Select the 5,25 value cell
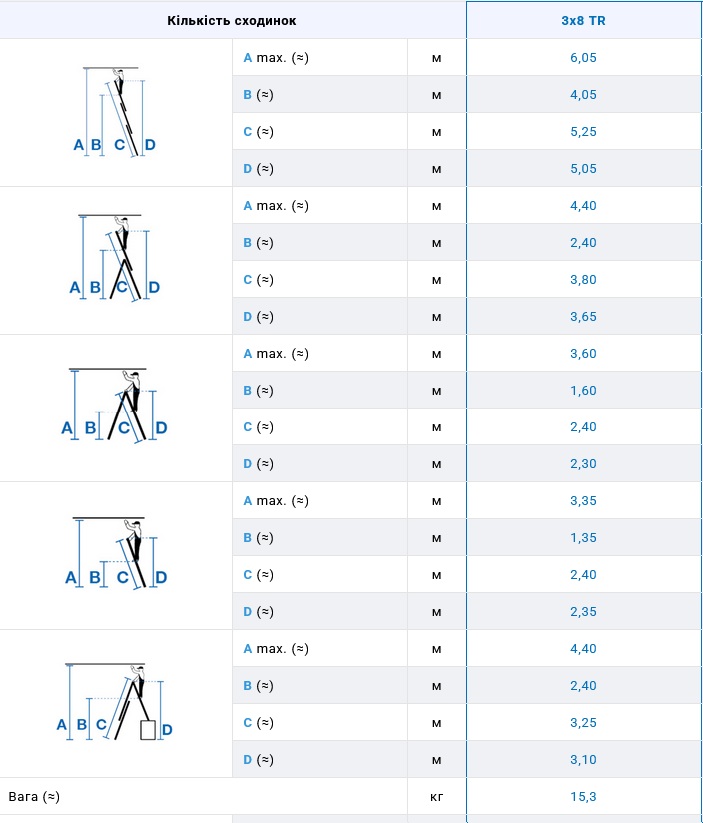This screenshot has height=823, width=703. 584,132
